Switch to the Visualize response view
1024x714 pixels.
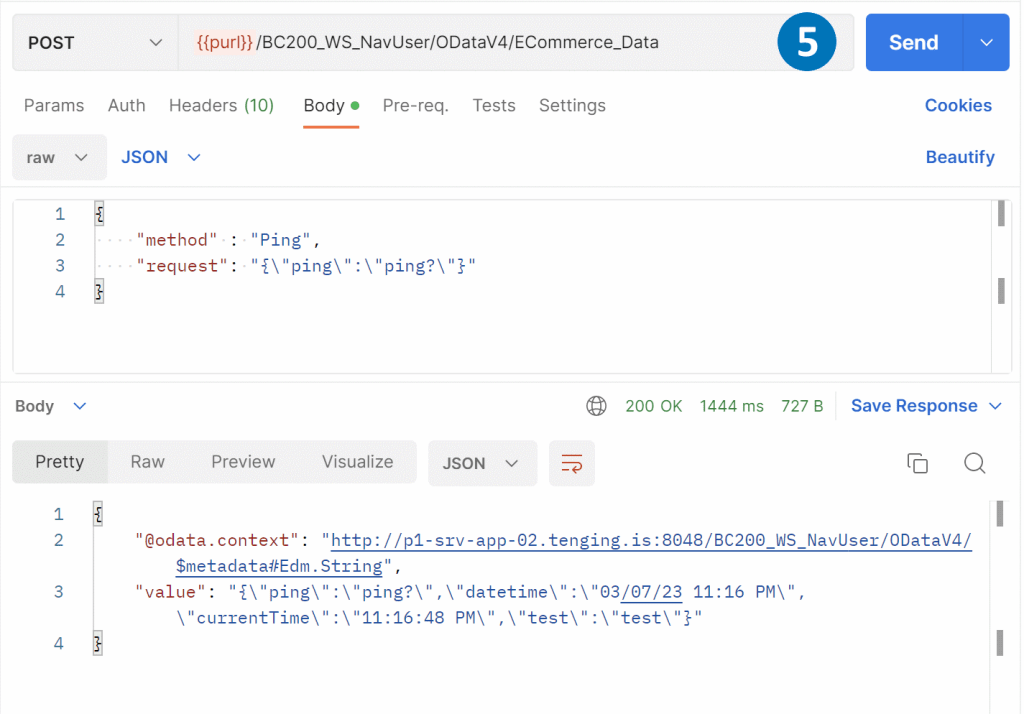357,462
